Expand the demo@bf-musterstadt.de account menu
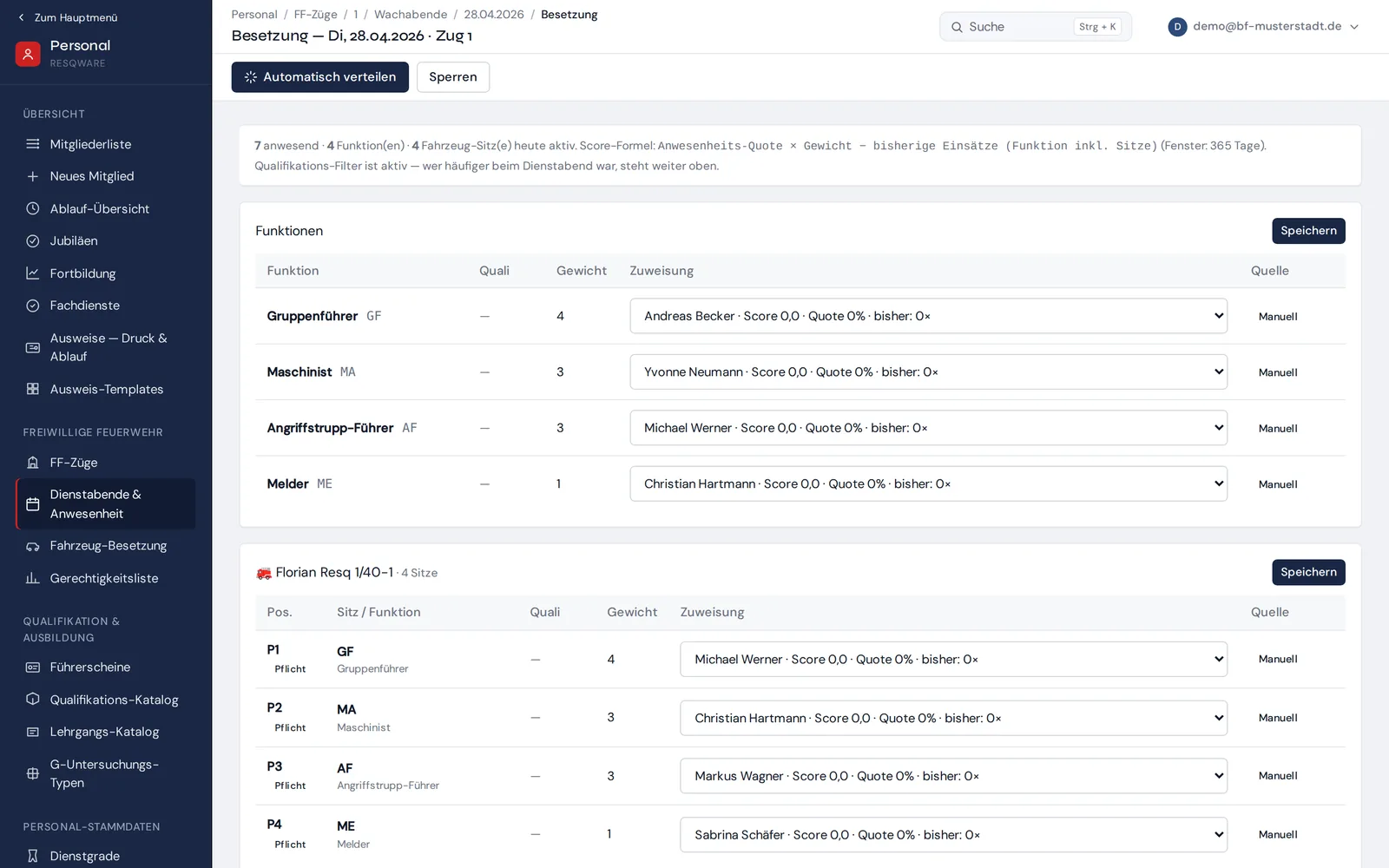The image size is (1389, 868). (1263, 27)
